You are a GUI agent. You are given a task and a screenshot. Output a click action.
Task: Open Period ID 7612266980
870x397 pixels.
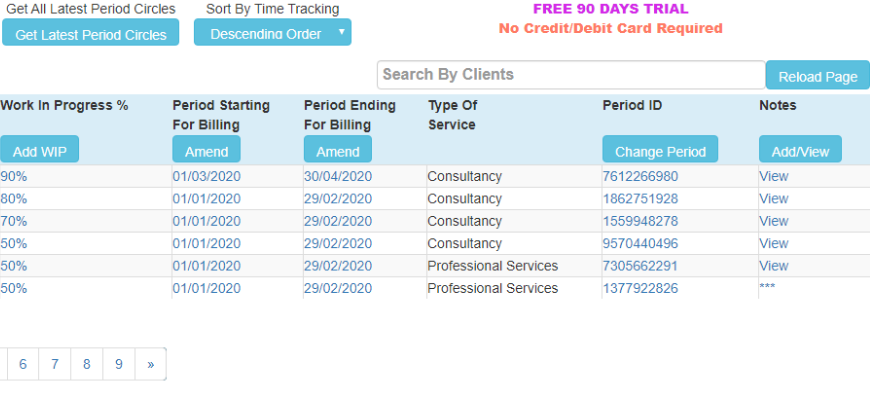pyautogui.click(x=640, y=176)
